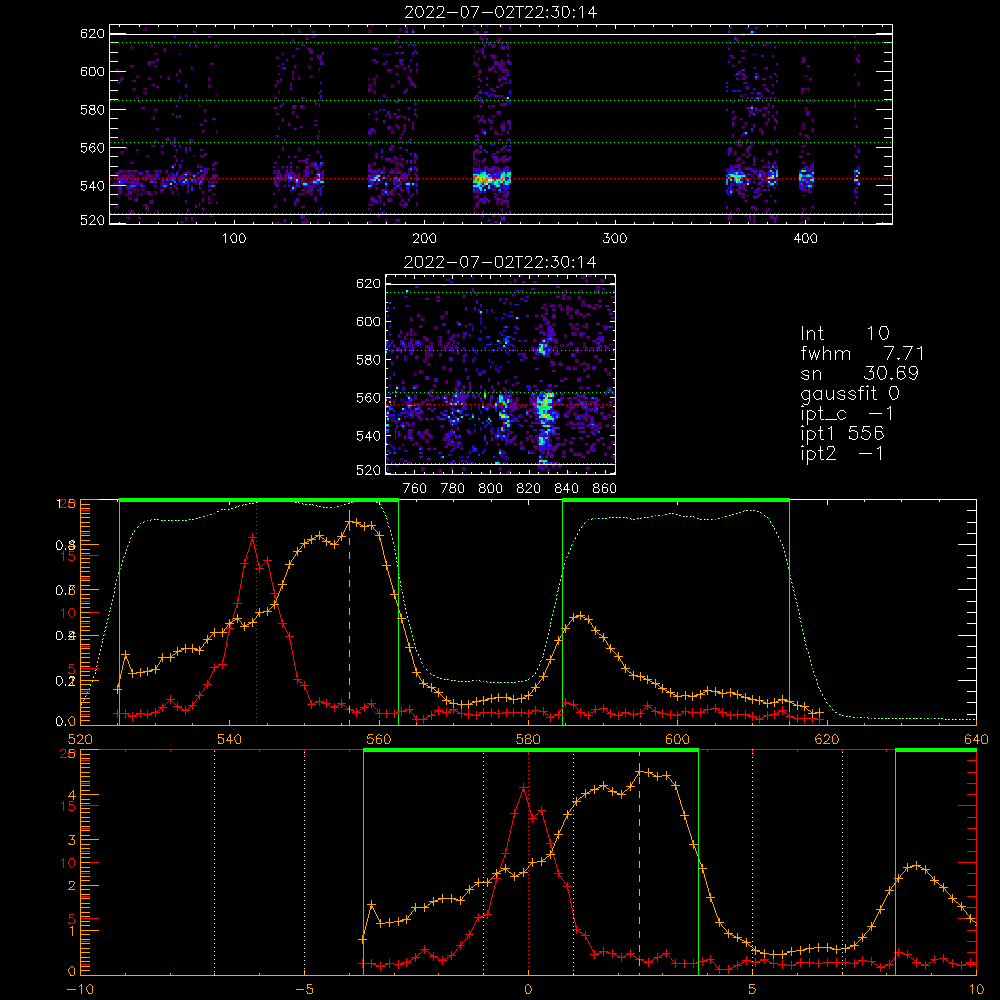Click x-axis label 5 of lower plot

pos(753,990)
